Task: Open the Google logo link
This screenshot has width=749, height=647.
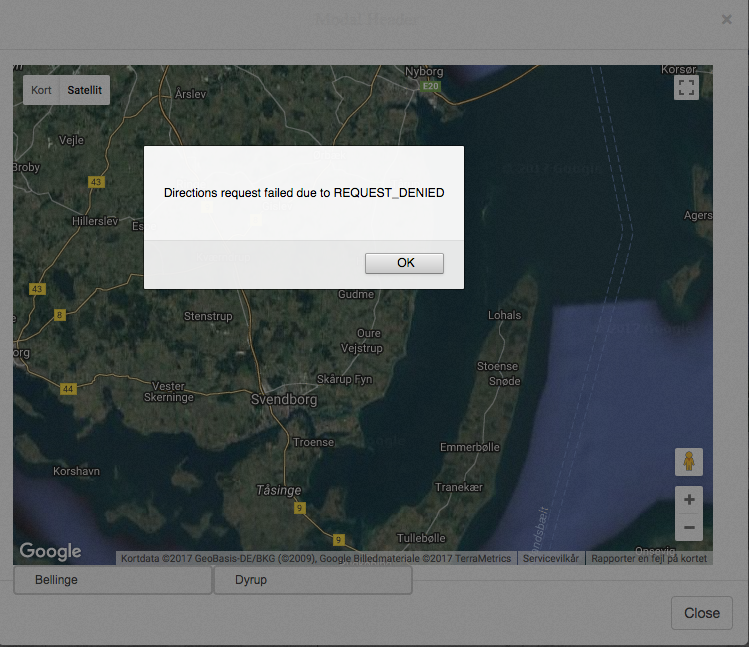Action: coord(50,551)
